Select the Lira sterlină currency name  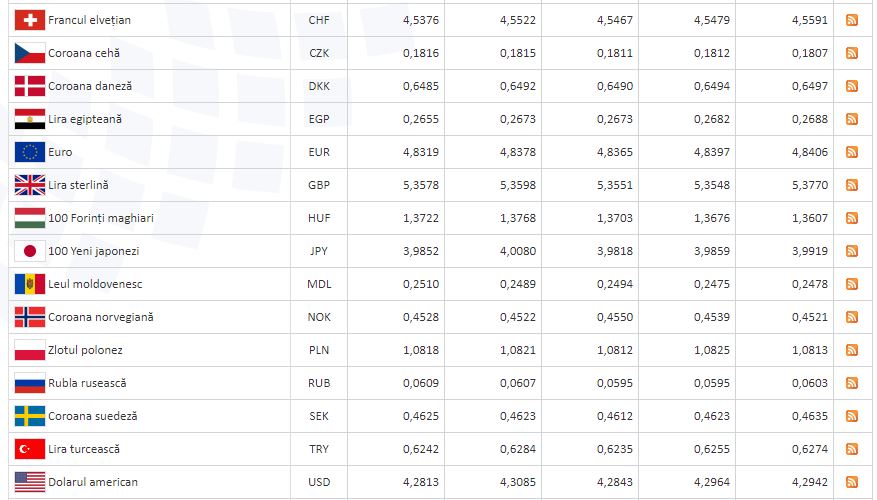(x=78, y=185)
